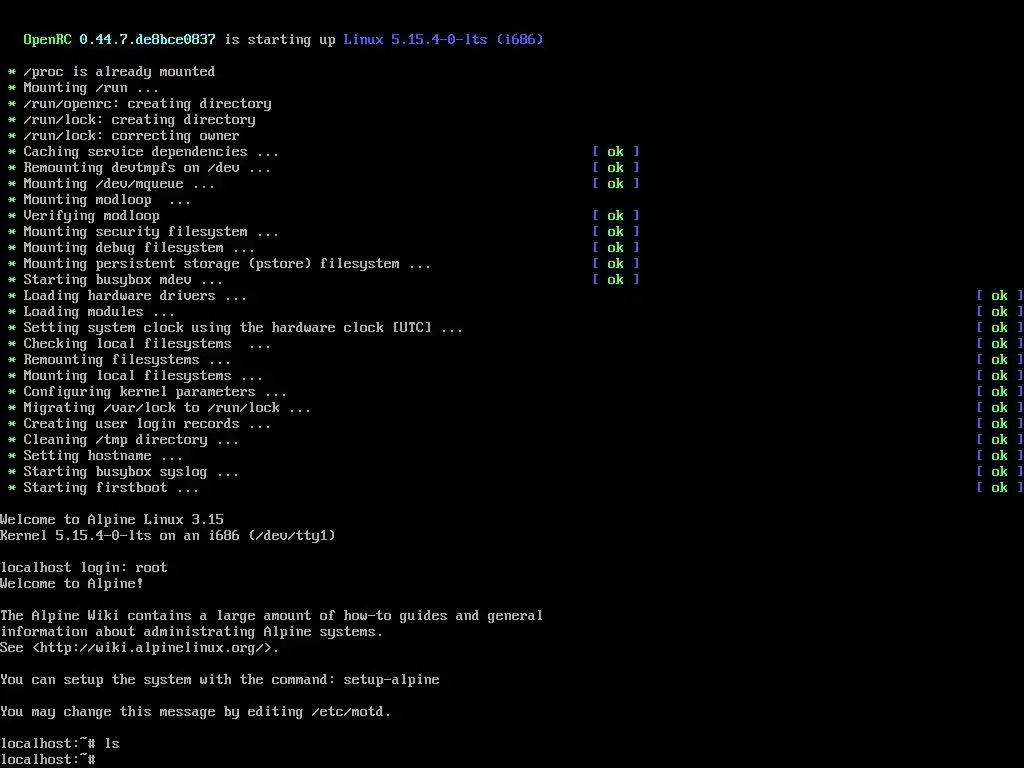Click 'Welcome to Alpine Linux 3.15' text

point(112,519)
